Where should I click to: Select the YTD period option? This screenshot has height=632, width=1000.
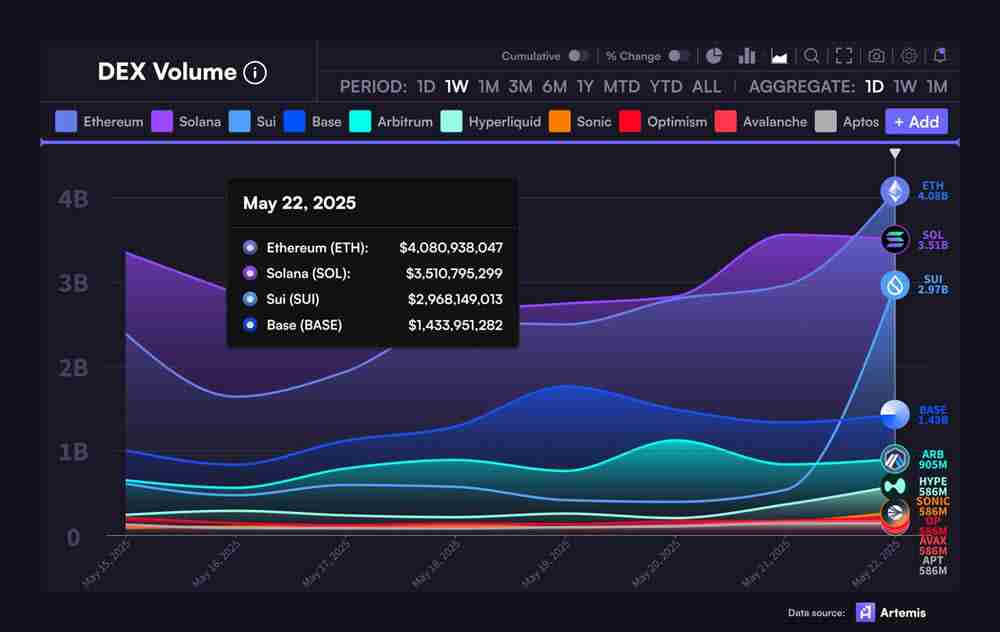coord(665,87)
